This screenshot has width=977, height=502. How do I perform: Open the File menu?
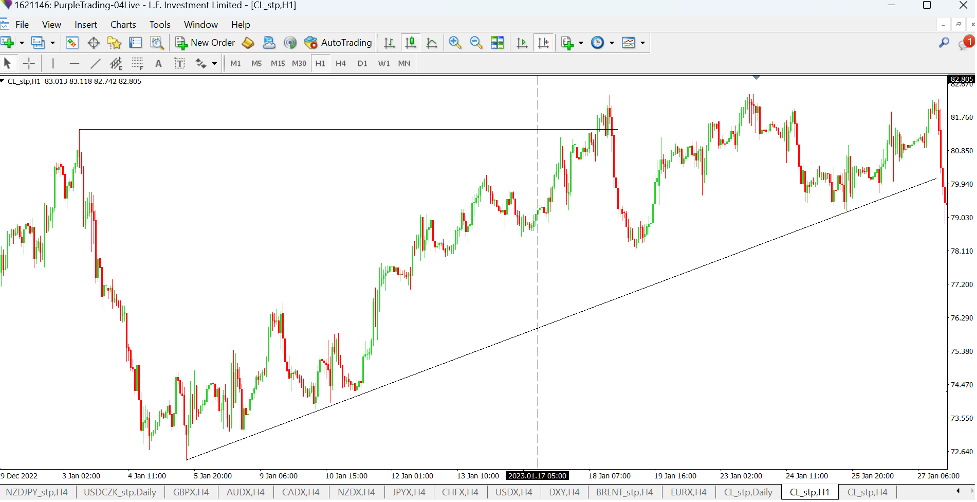pyautogui.click(x=22, y=25)
